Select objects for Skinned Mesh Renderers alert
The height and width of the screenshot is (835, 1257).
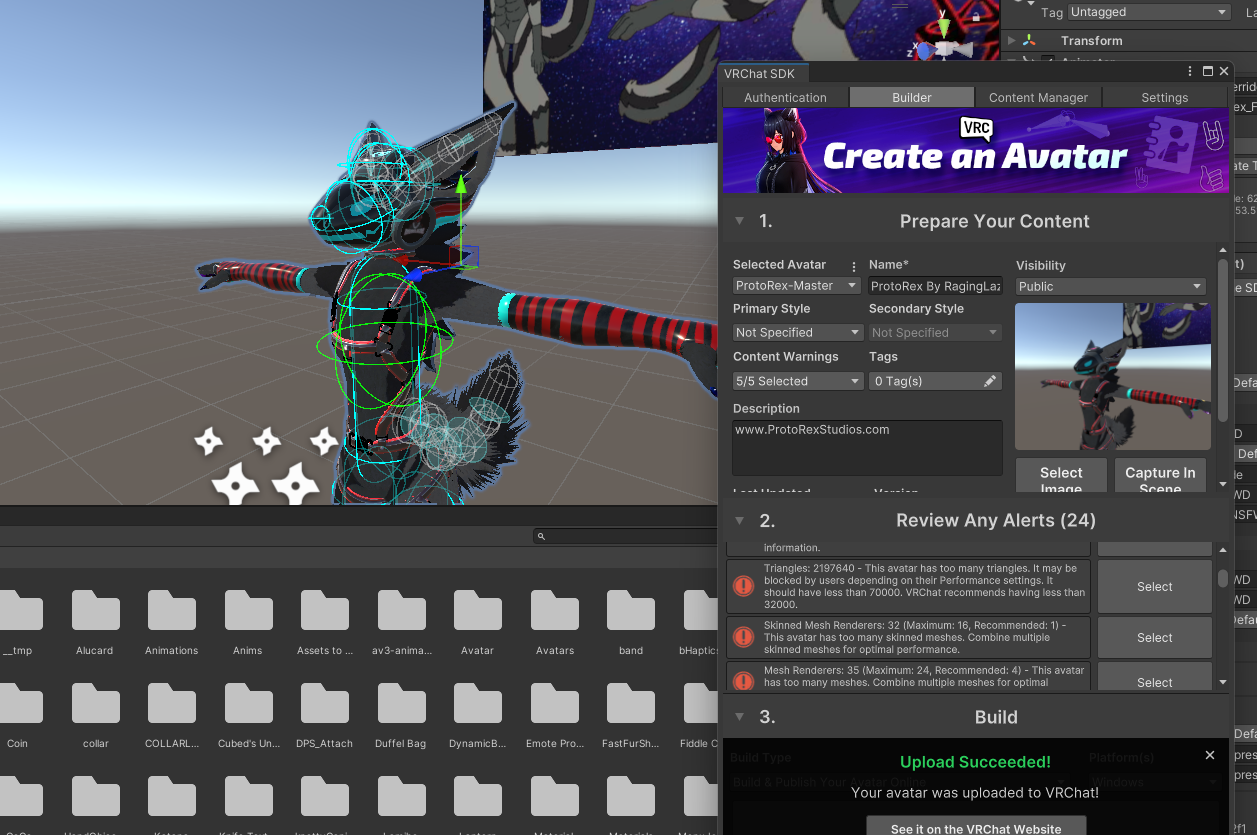(x=1154, y=637)
